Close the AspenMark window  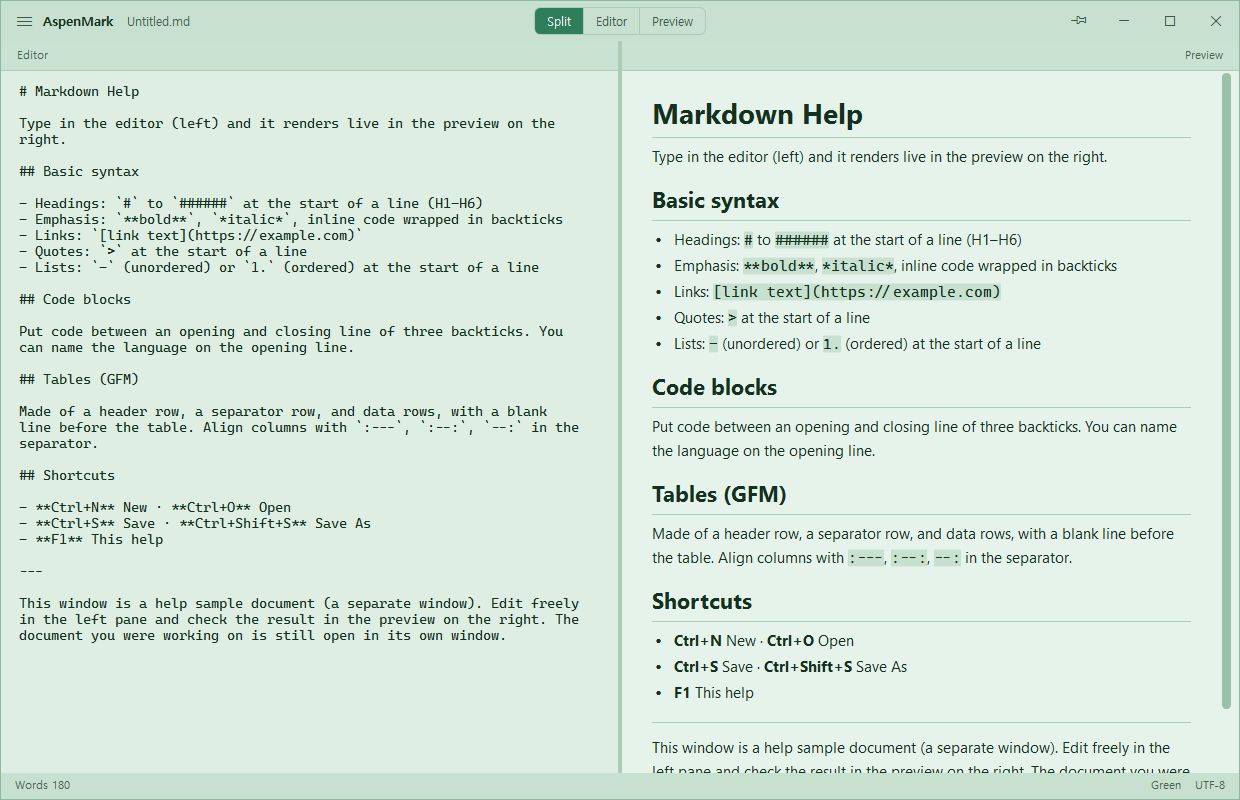[1216, 21]
